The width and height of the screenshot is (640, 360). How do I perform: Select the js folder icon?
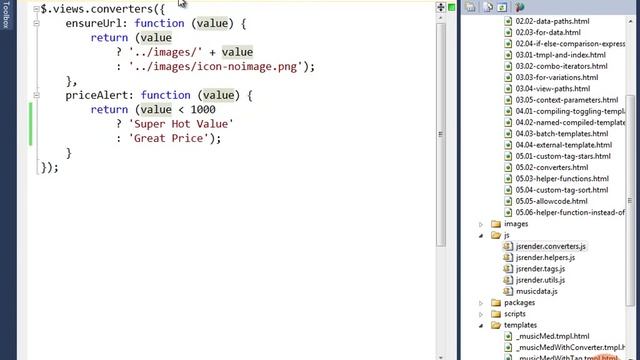pos(496,235)
